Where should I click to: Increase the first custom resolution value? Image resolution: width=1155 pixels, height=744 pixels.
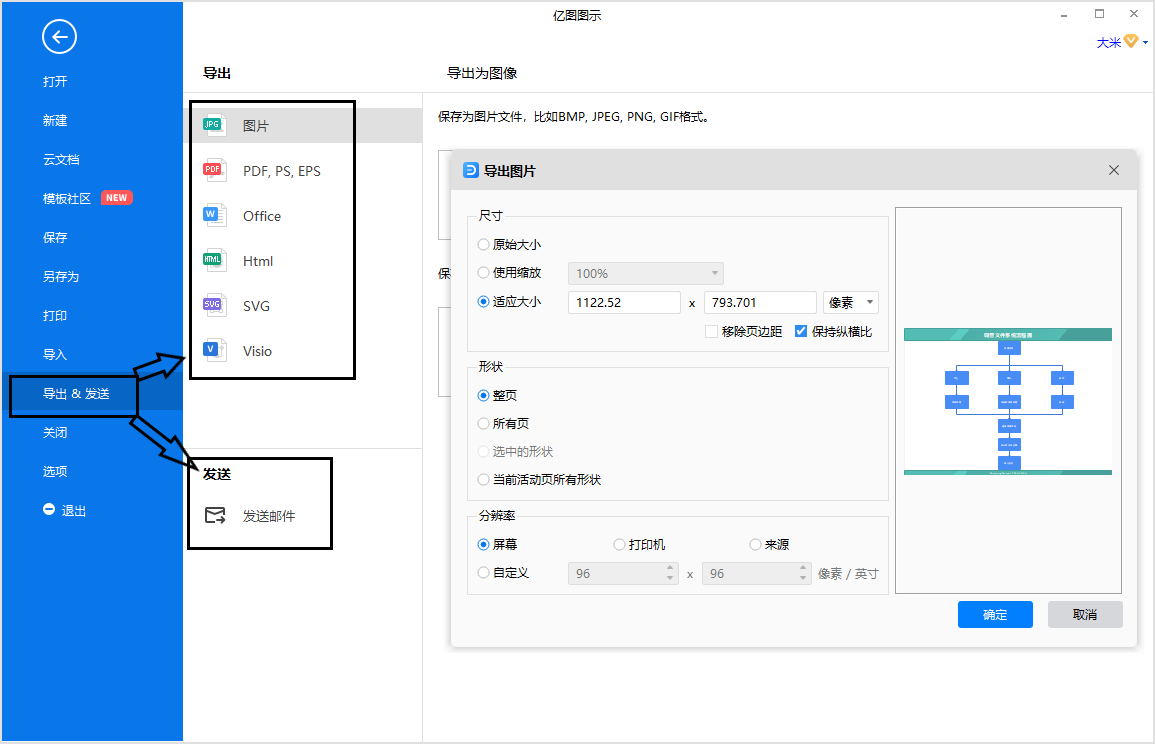(670, 568)
